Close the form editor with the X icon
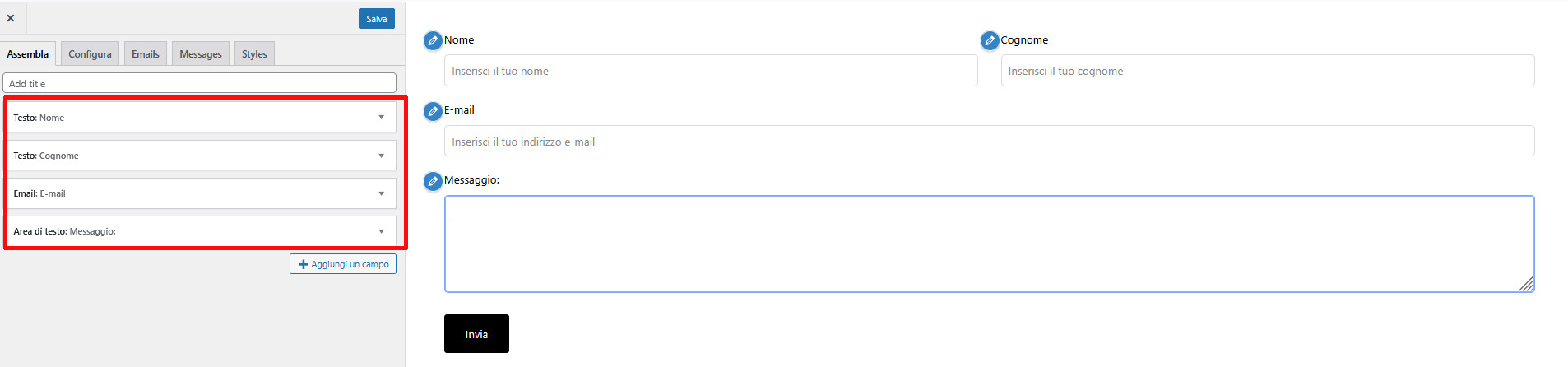 (11, 18)
